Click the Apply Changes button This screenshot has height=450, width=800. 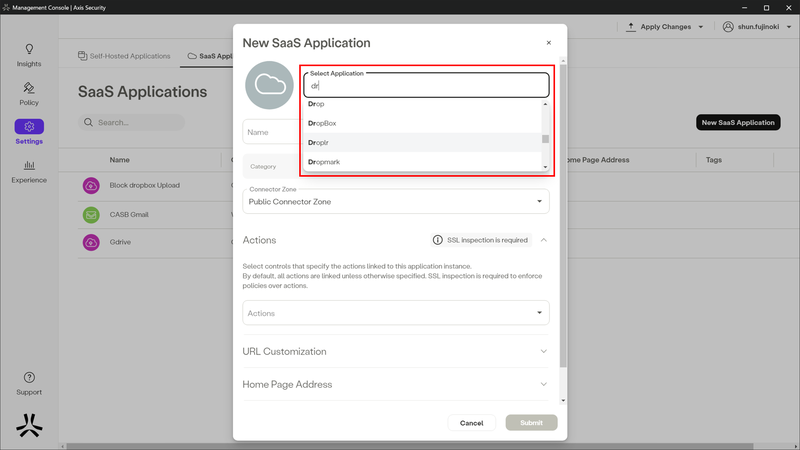[x=665, y=27]
